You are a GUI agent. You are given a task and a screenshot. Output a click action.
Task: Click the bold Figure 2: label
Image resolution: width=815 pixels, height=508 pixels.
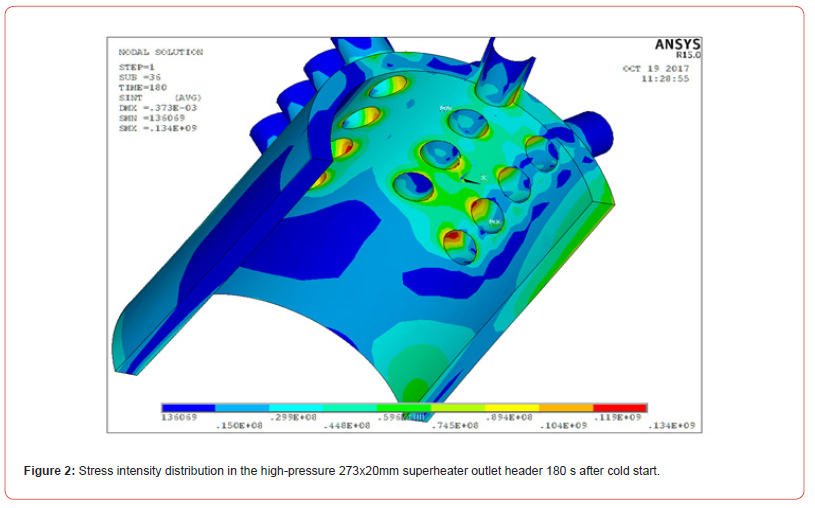tap(50, 470)
